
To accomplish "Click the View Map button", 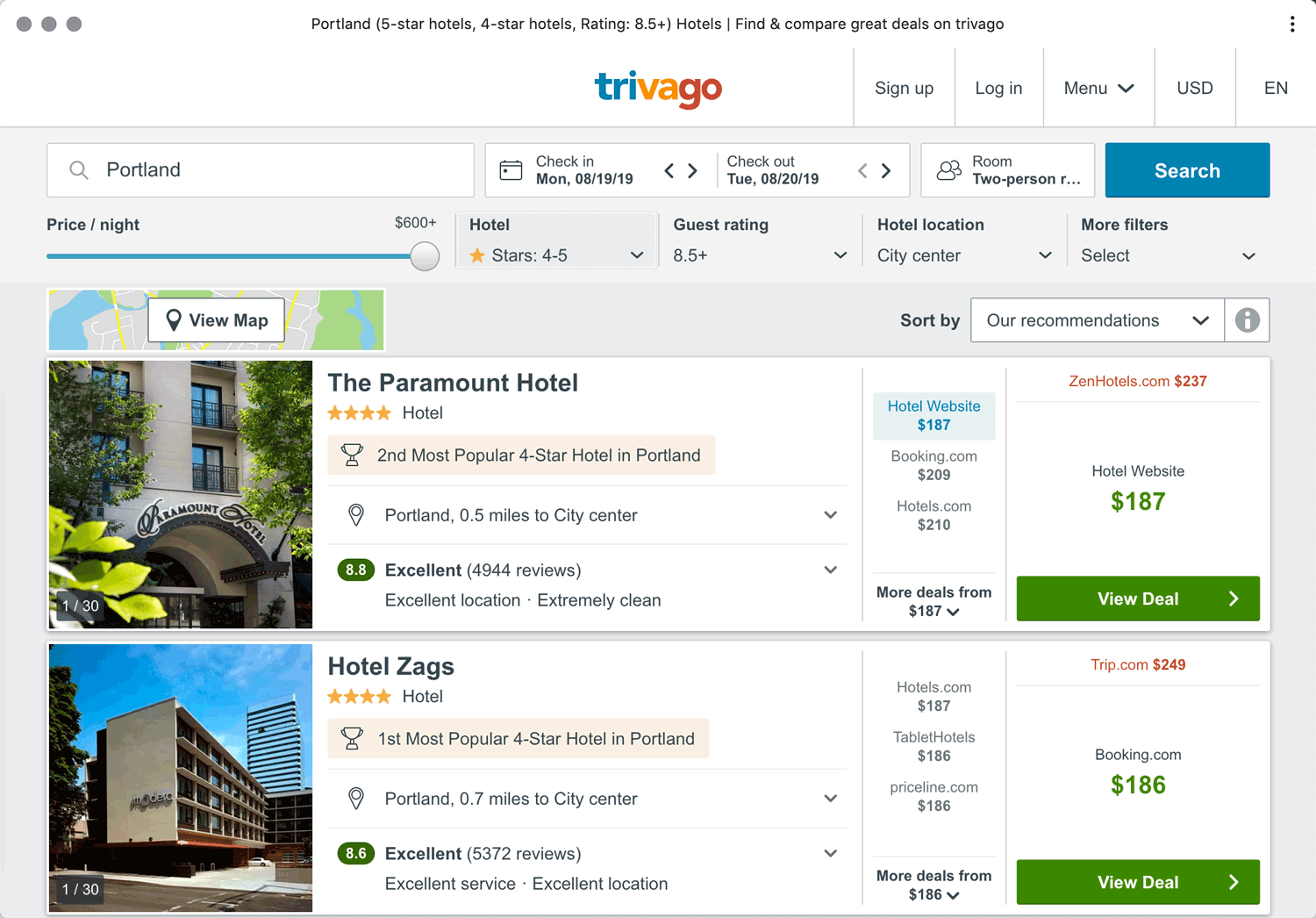I will [217, 320].
